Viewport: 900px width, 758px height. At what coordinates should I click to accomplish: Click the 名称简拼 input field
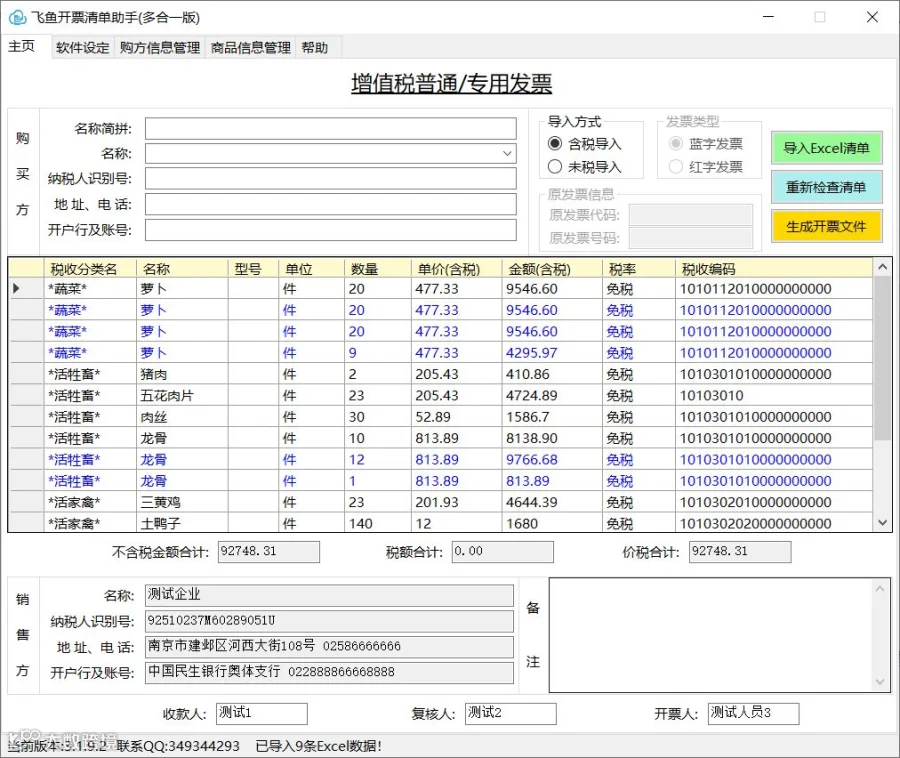[331, 129]
